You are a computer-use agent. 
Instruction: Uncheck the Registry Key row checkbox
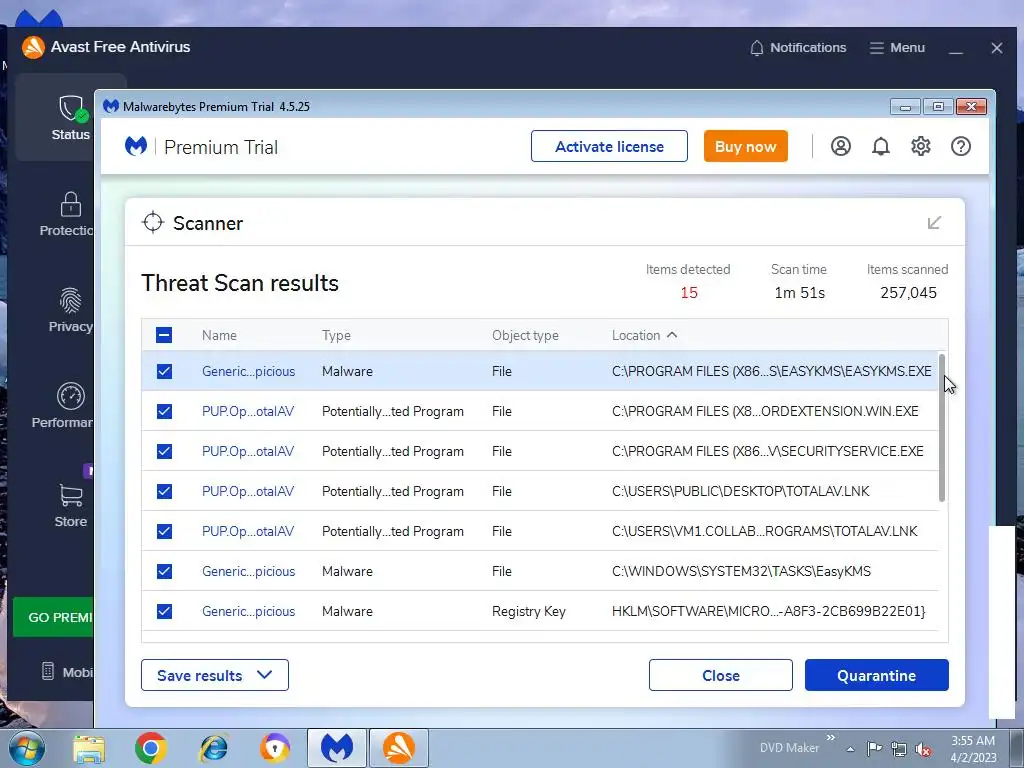(x=164, y=611)
